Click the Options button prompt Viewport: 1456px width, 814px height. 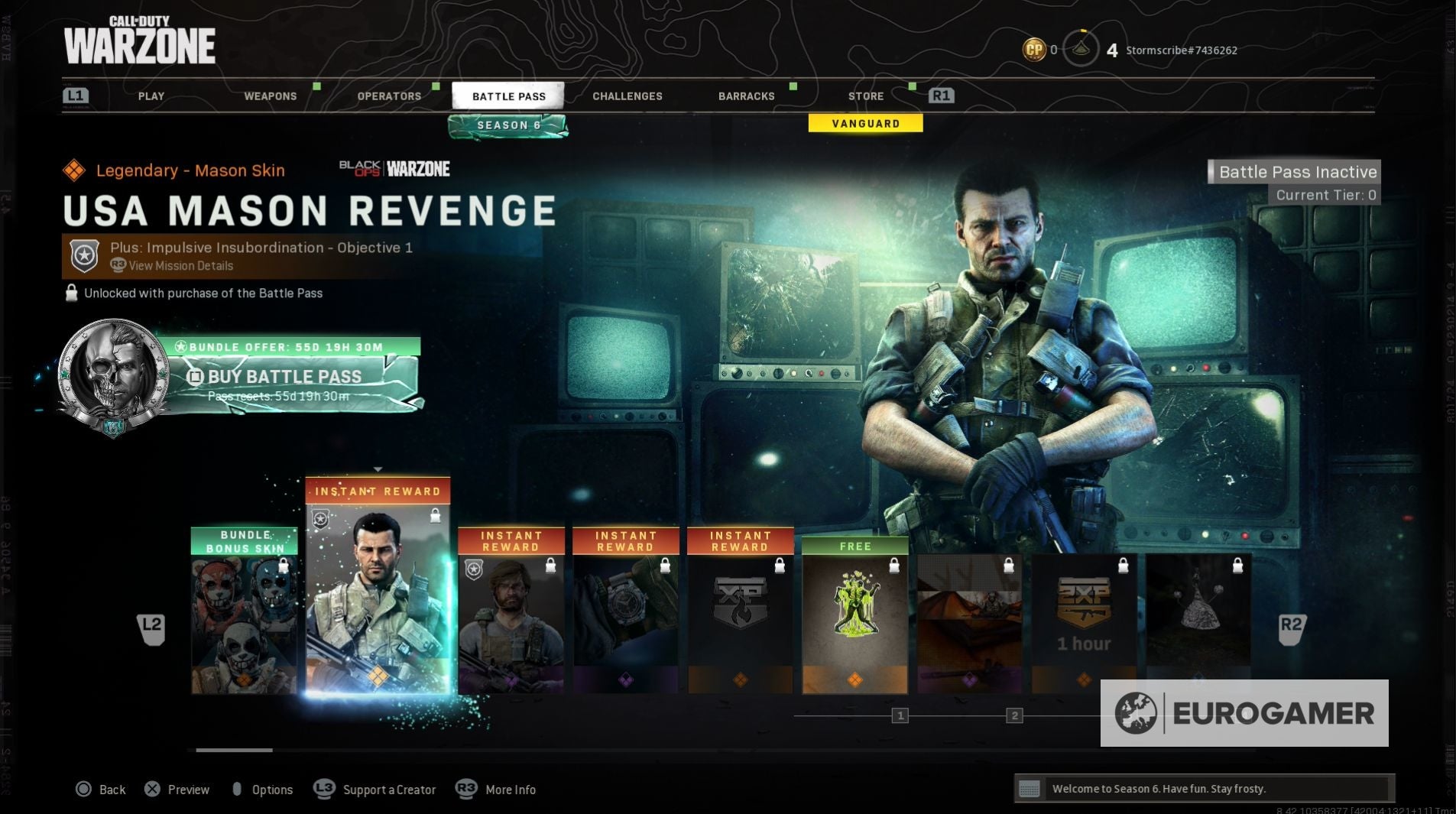[262, 790]
